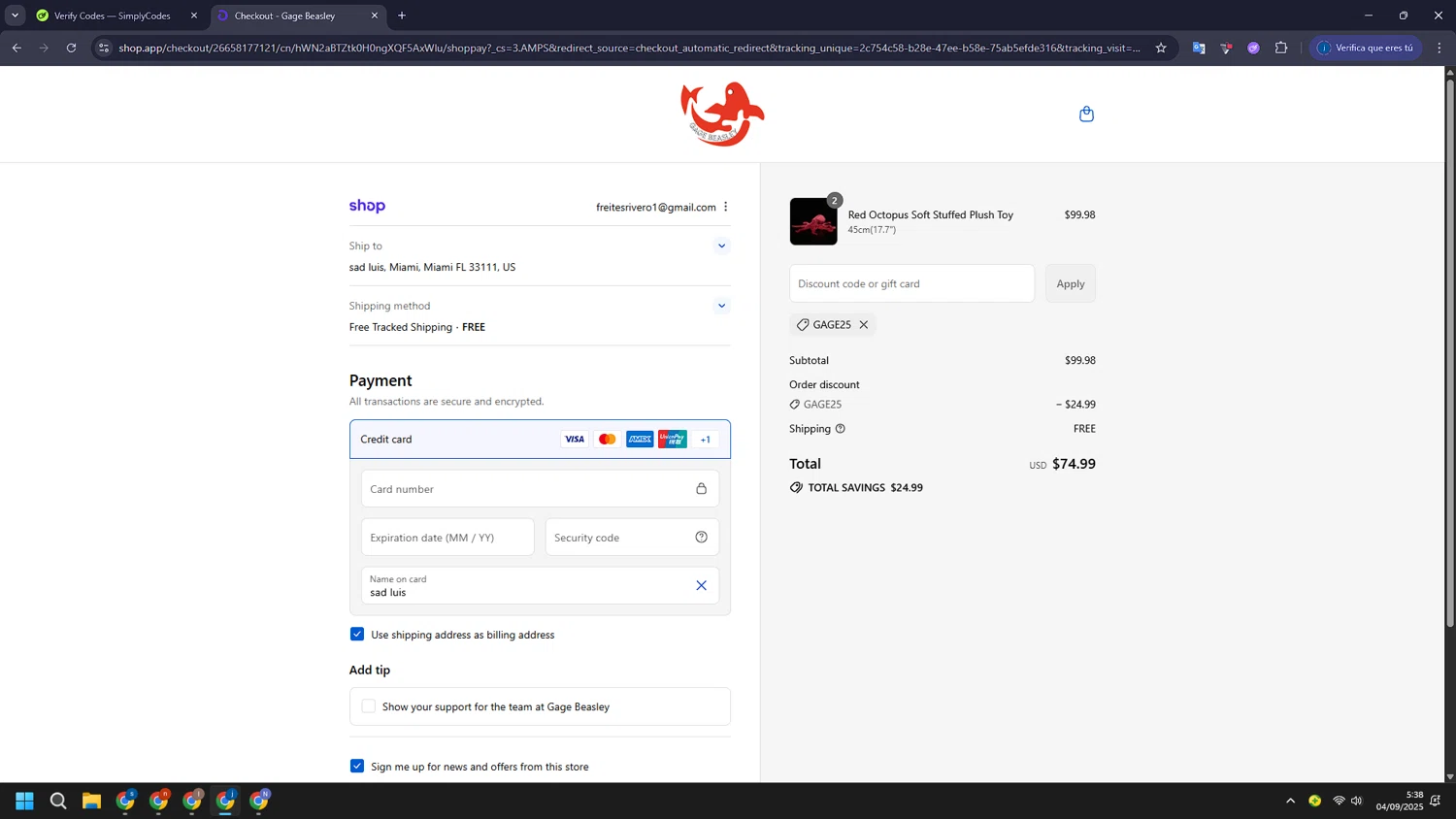The width and height of the screenshot is (1456, 819).
Task: Open Windows taskbar search
Action: (x=58, y=801)
